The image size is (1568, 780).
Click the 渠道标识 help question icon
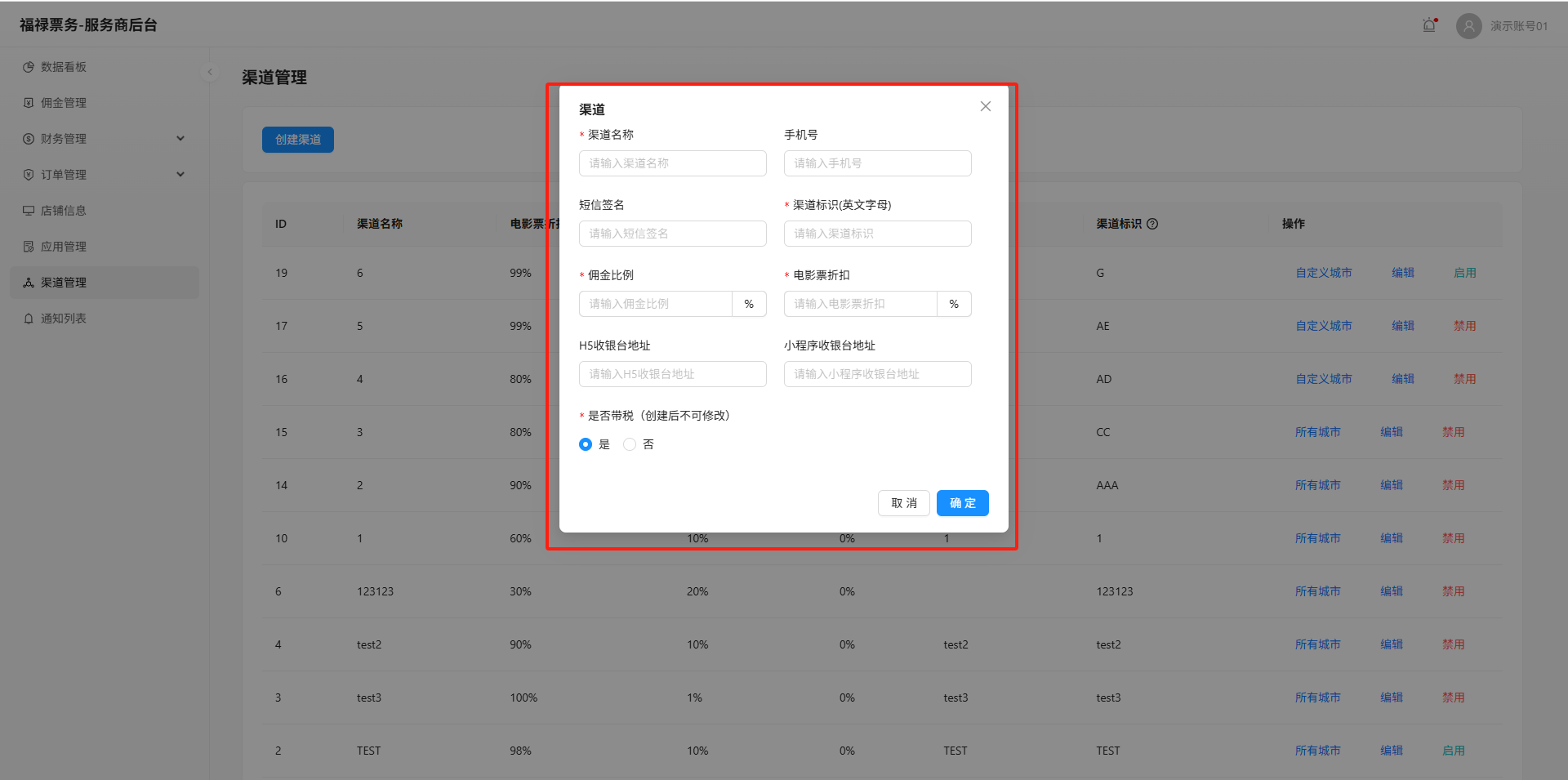point(1152,224)
